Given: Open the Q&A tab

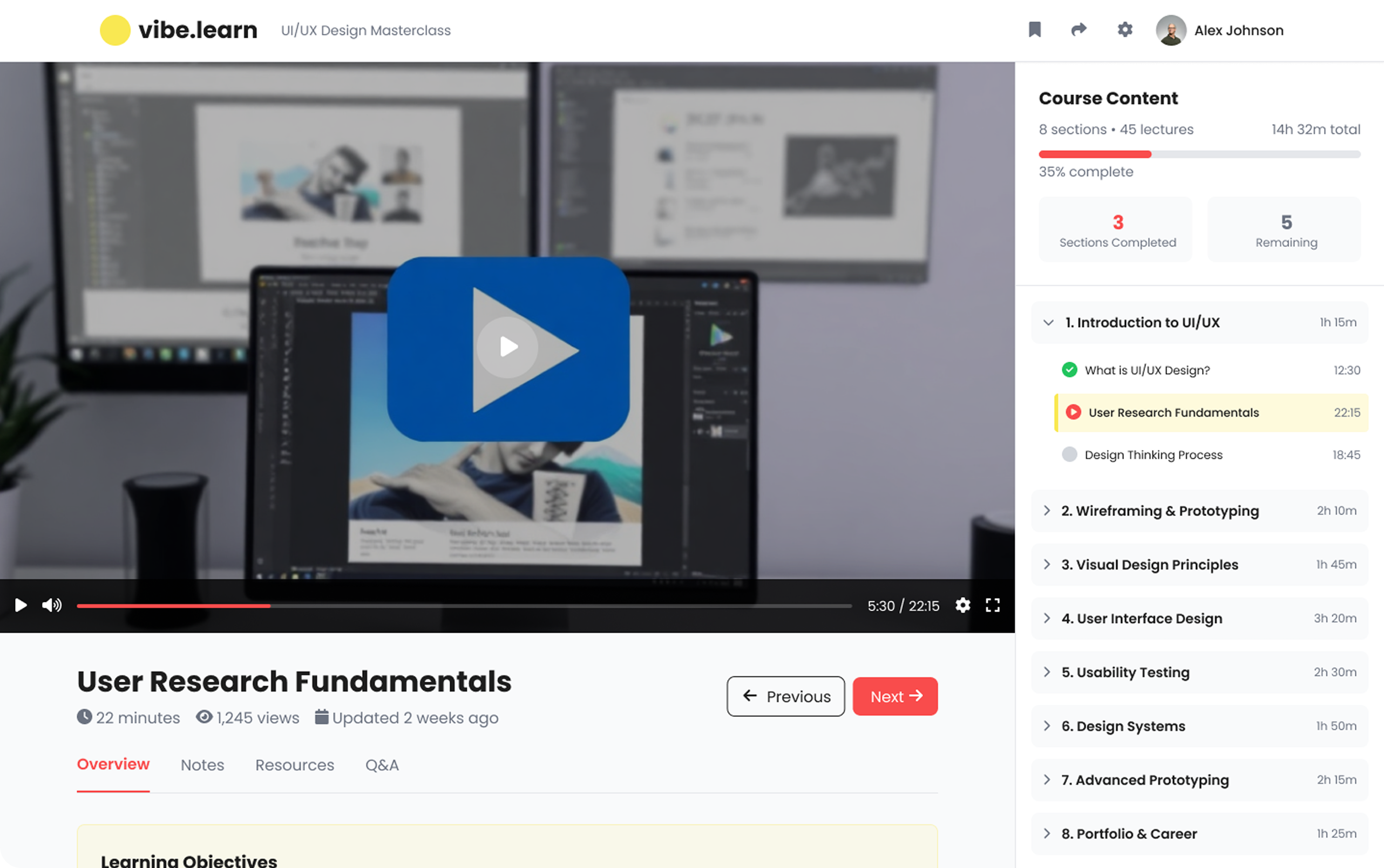Looking at the screenshot, I should [x=382, y=765].
